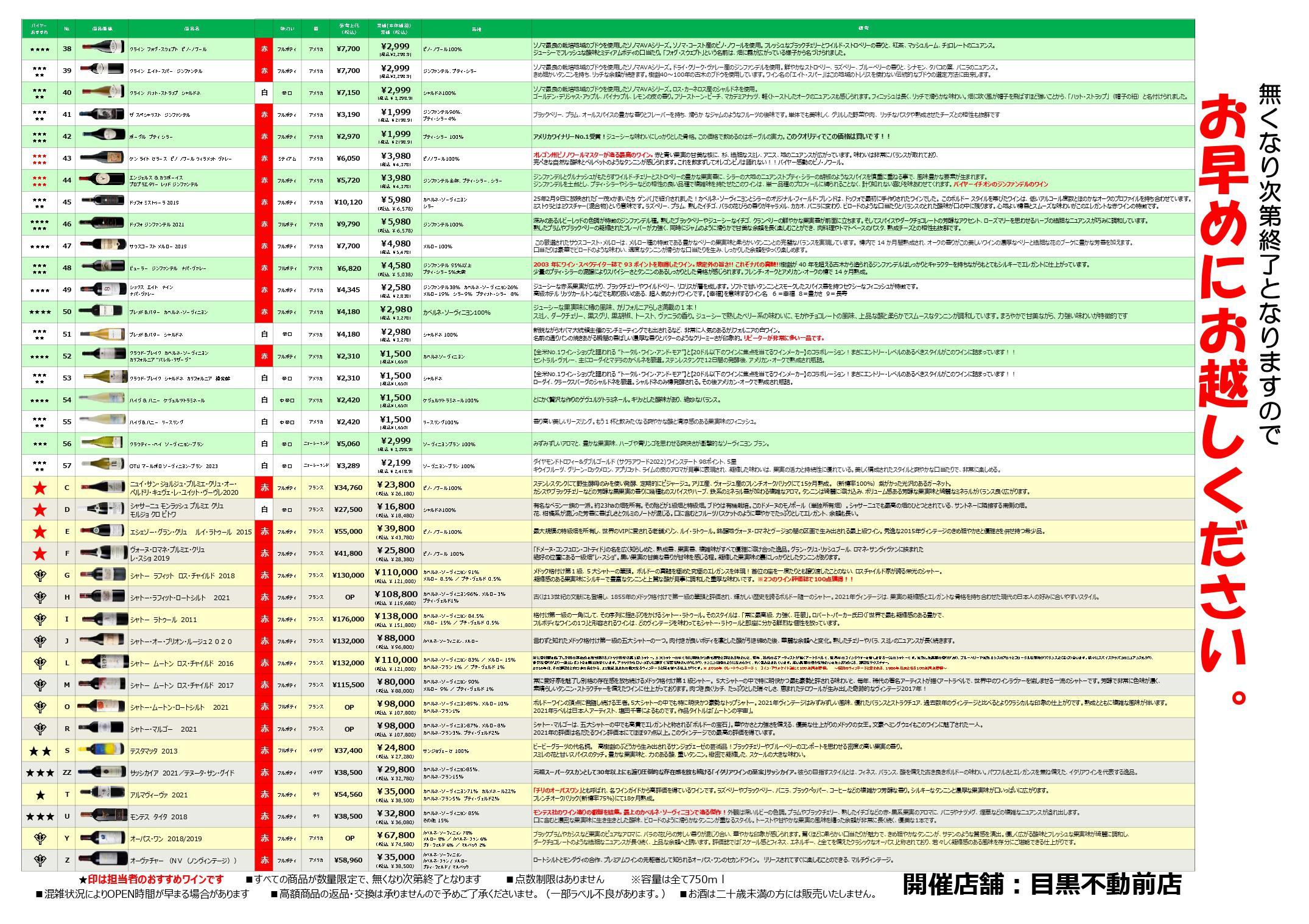Click the emblem icon in row R

[40, 729]
